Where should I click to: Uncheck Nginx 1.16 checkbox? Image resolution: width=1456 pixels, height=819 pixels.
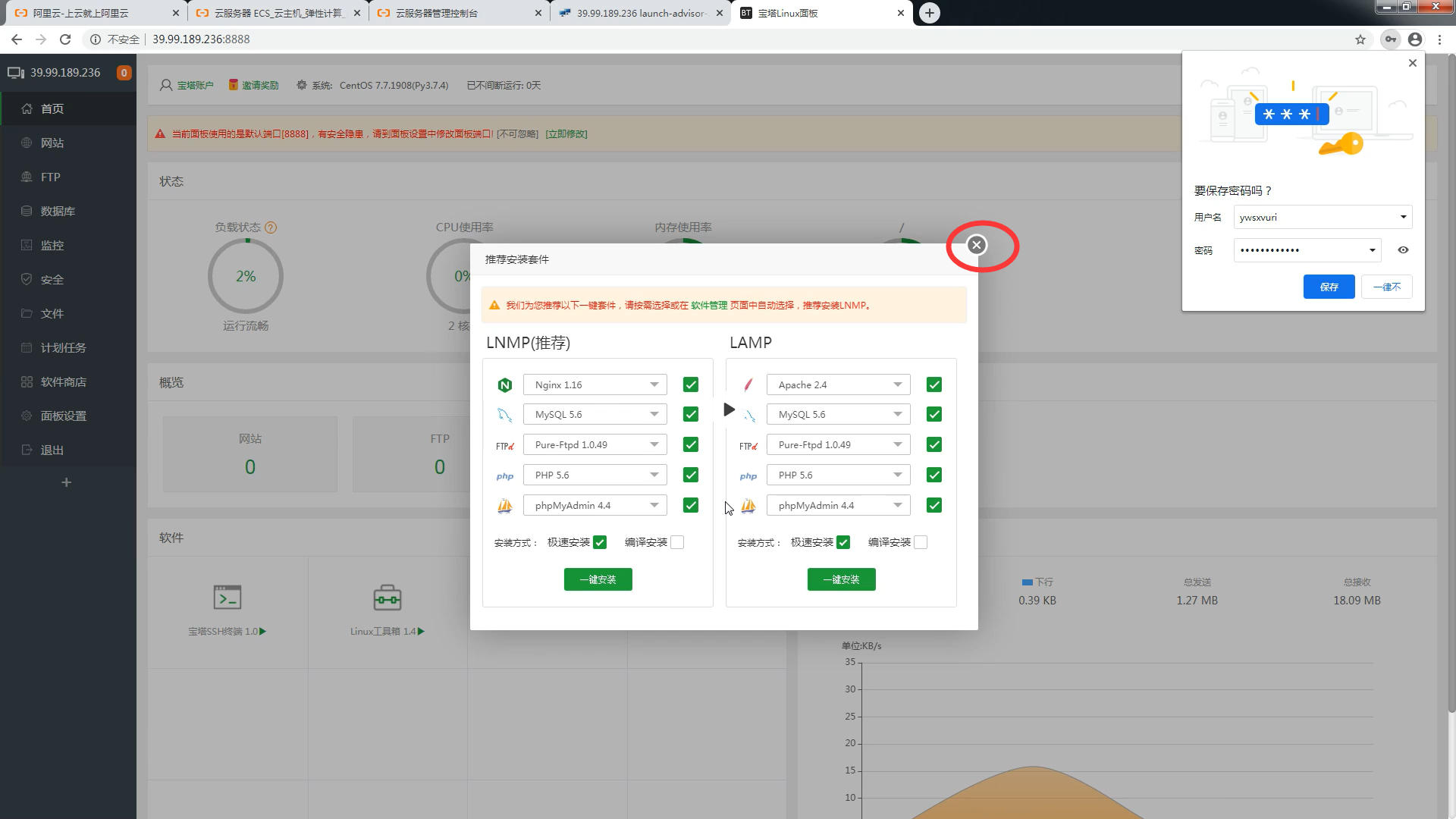tap(691, 385)
